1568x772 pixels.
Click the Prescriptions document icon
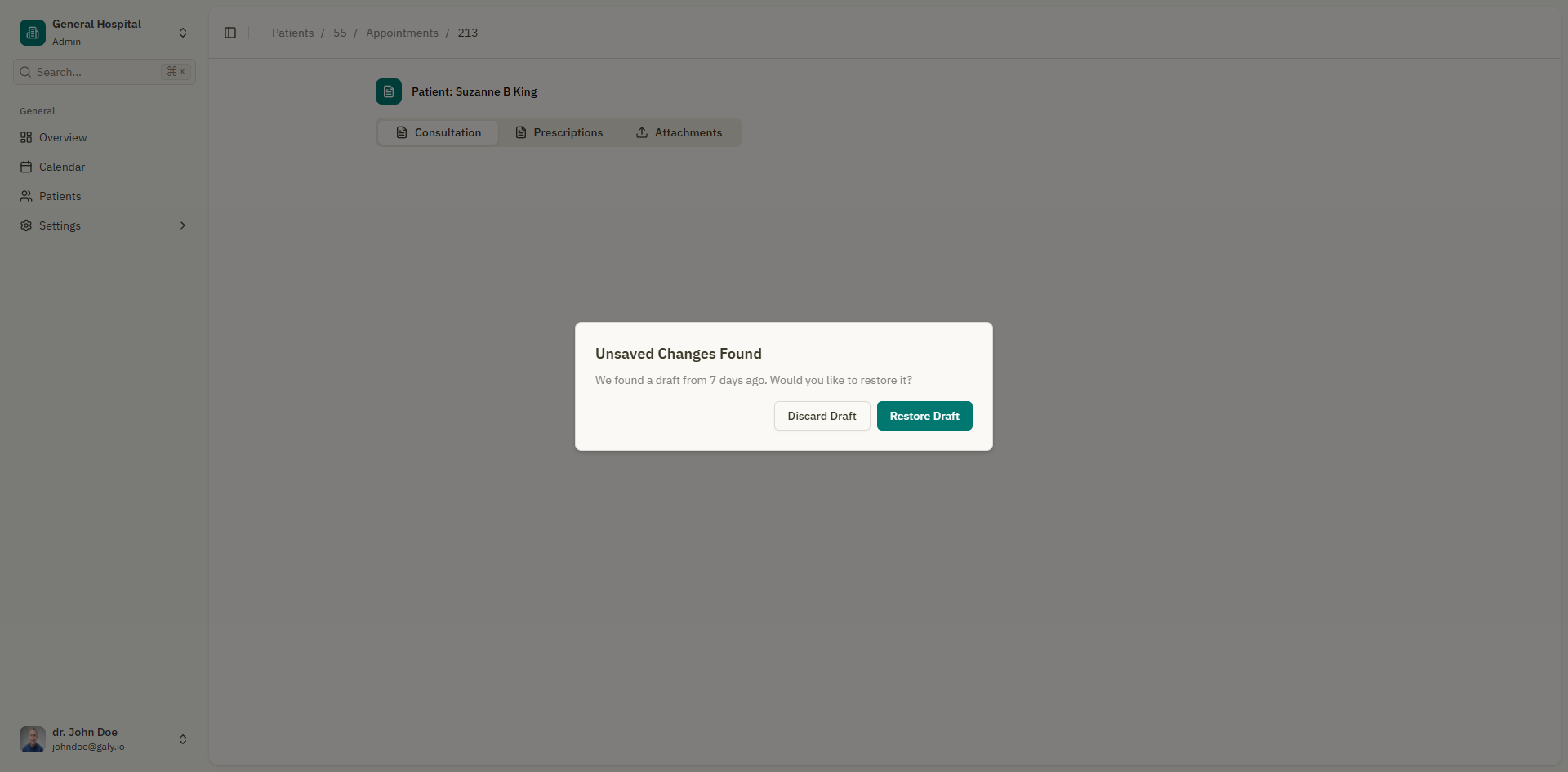click(522, 132)
